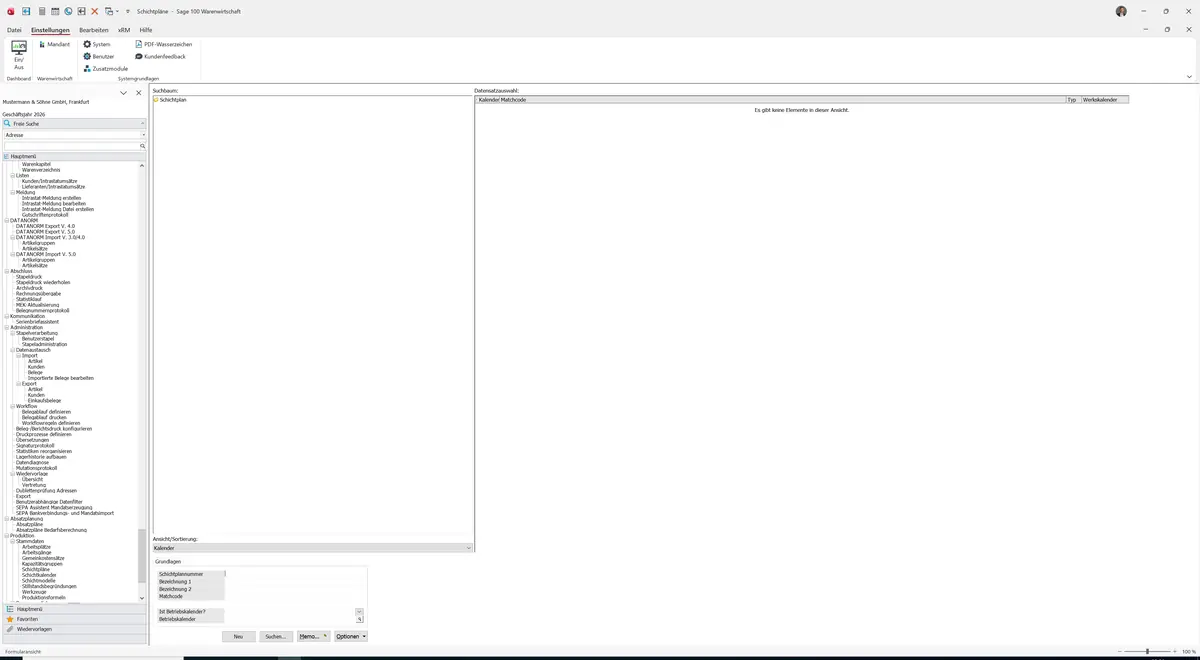
Task: Click into the Schichtplannummer input field
Action: tap(295, 574)
